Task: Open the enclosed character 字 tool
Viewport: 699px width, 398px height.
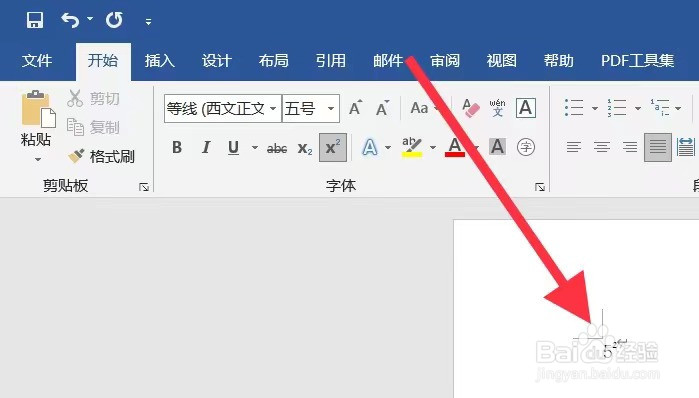Action: click(526, 147)
